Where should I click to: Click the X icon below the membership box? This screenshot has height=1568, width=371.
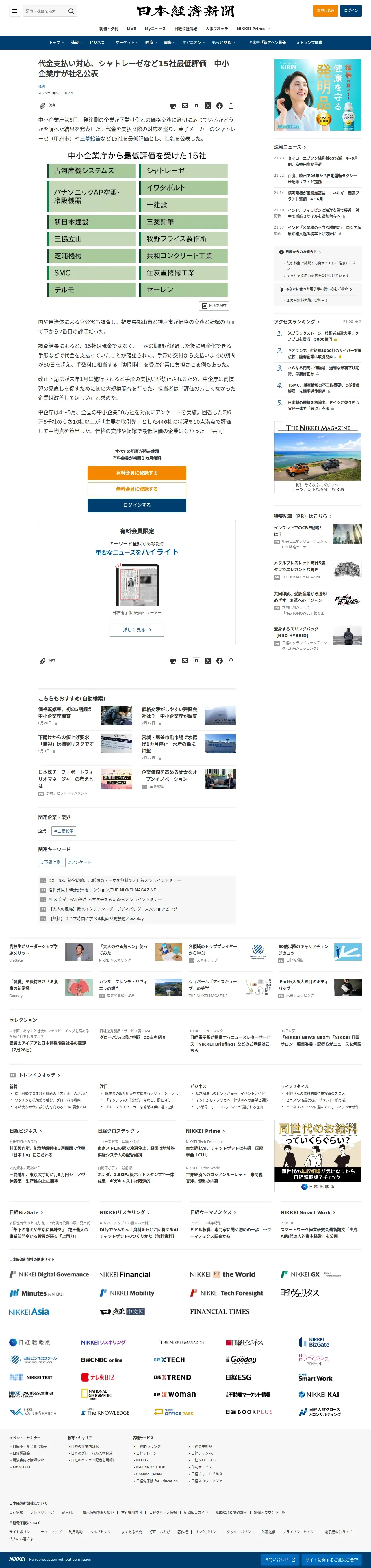(x=208, y=660)
